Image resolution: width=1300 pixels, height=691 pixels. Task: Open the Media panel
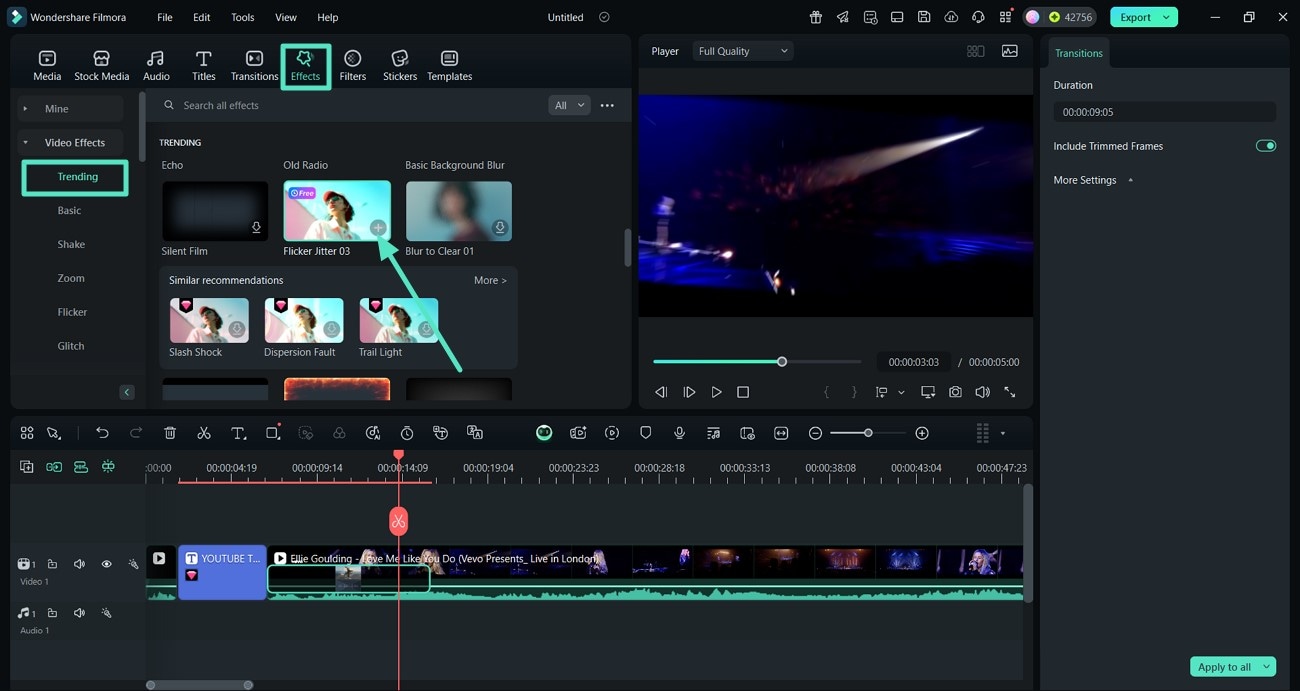point(47,66)
